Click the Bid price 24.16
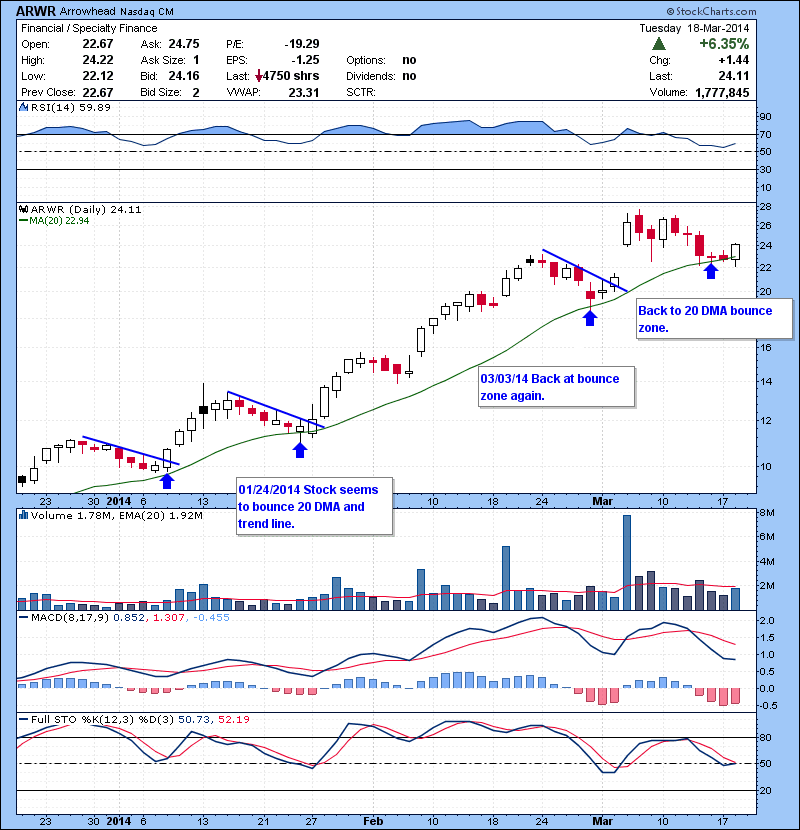The height and width of the screenshot is (830, 800). [184, 76]
